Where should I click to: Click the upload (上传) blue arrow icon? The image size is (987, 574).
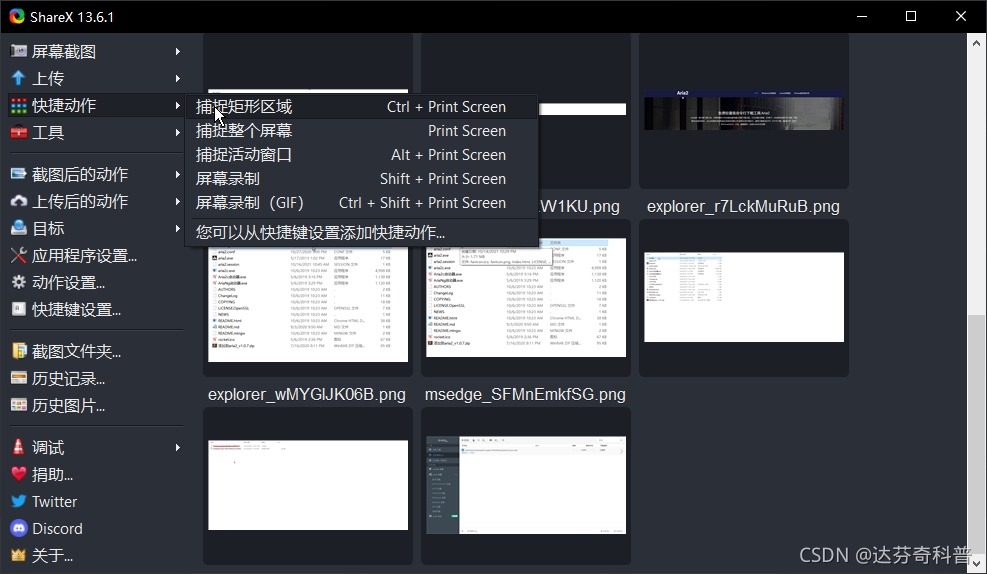click(x=19, y=78)
